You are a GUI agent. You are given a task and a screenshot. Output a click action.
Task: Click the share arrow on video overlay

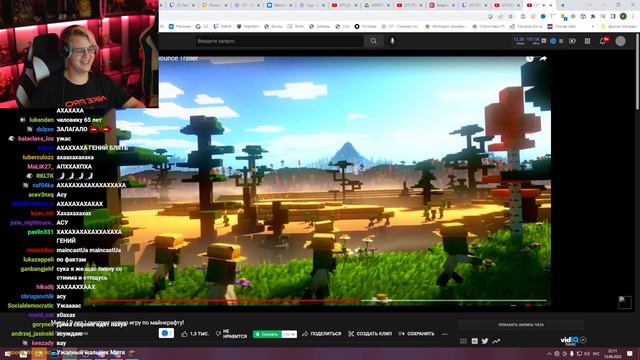pyautogui.click(x=543, y=59)
